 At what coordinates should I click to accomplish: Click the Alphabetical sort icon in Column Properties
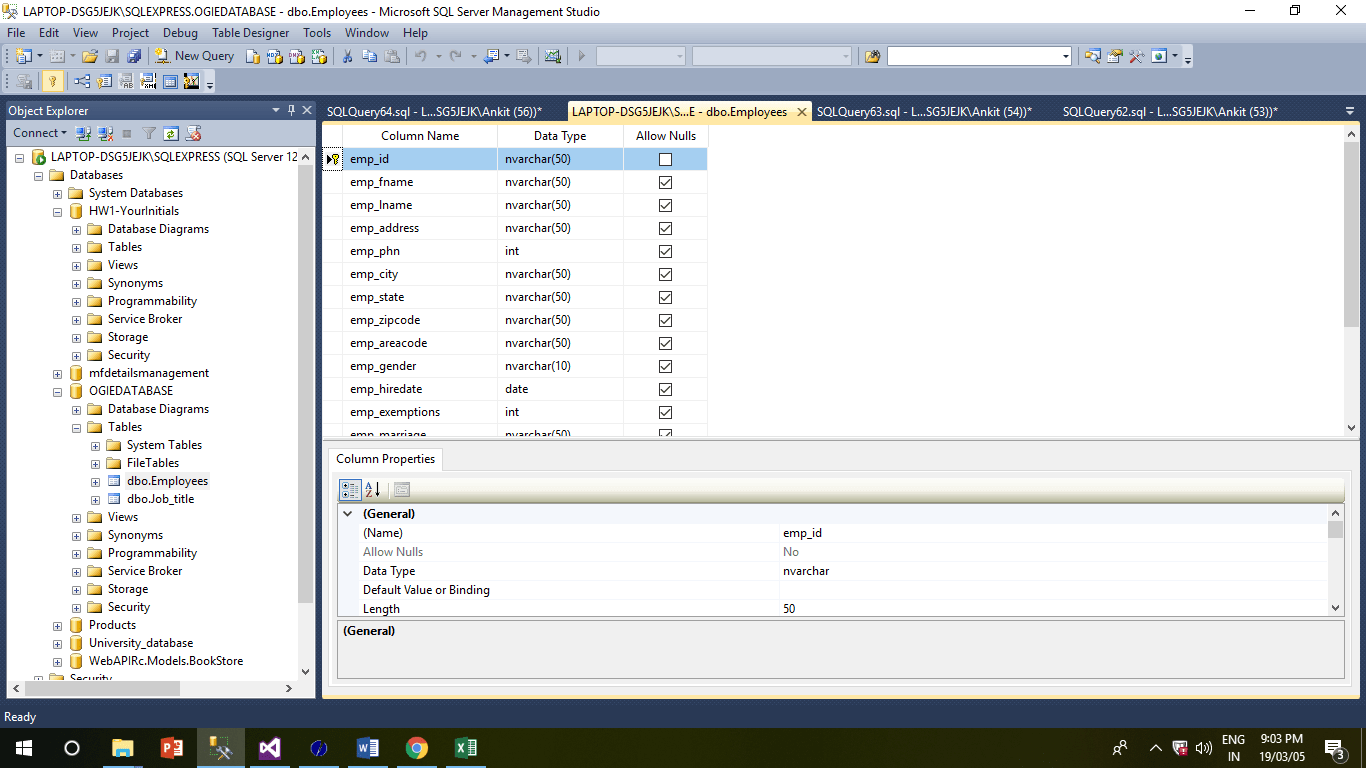(x=373, y=490)
